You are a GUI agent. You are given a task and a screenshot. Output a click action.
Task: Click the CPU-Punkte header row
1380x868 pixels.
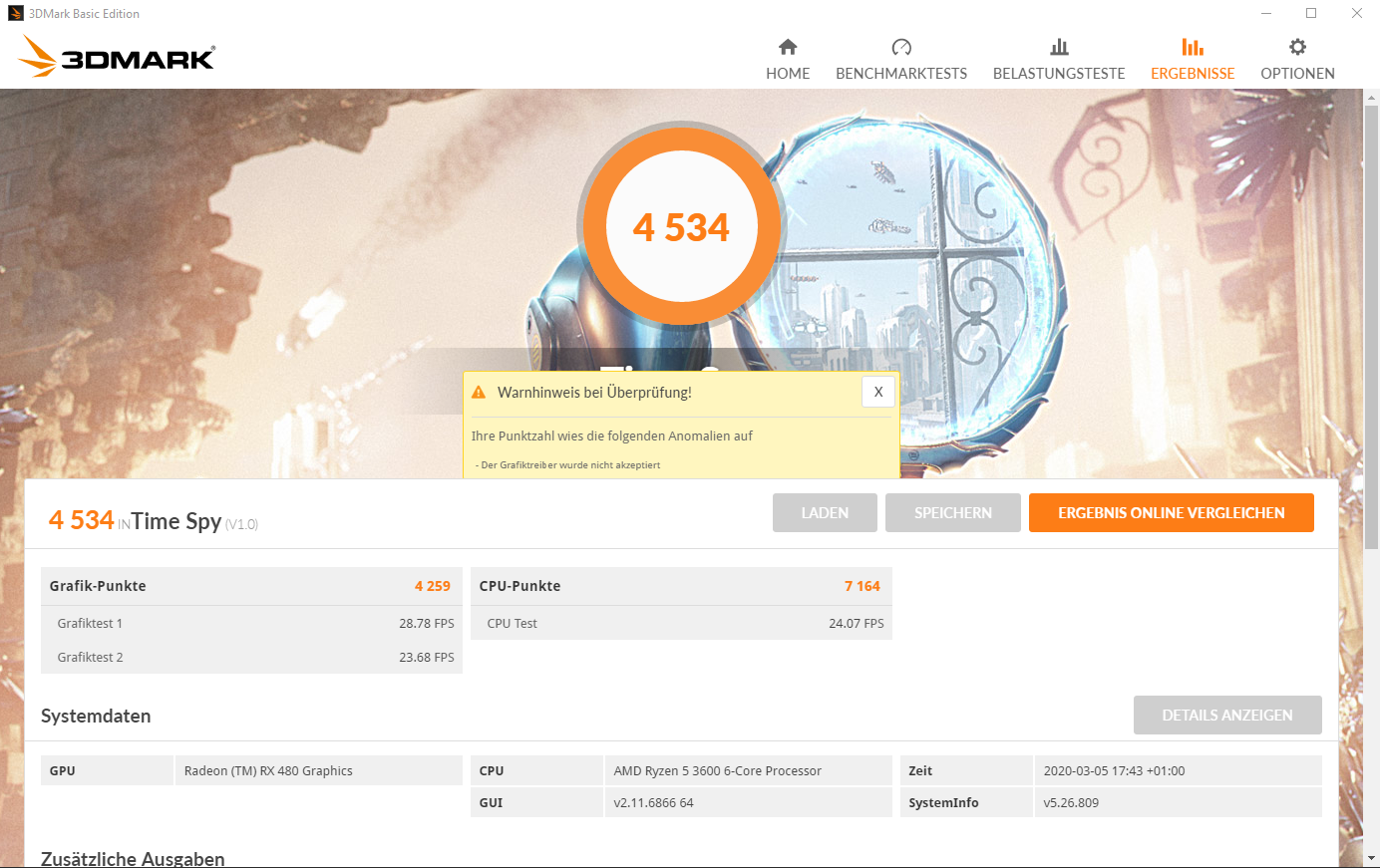[x=681, y=586]
